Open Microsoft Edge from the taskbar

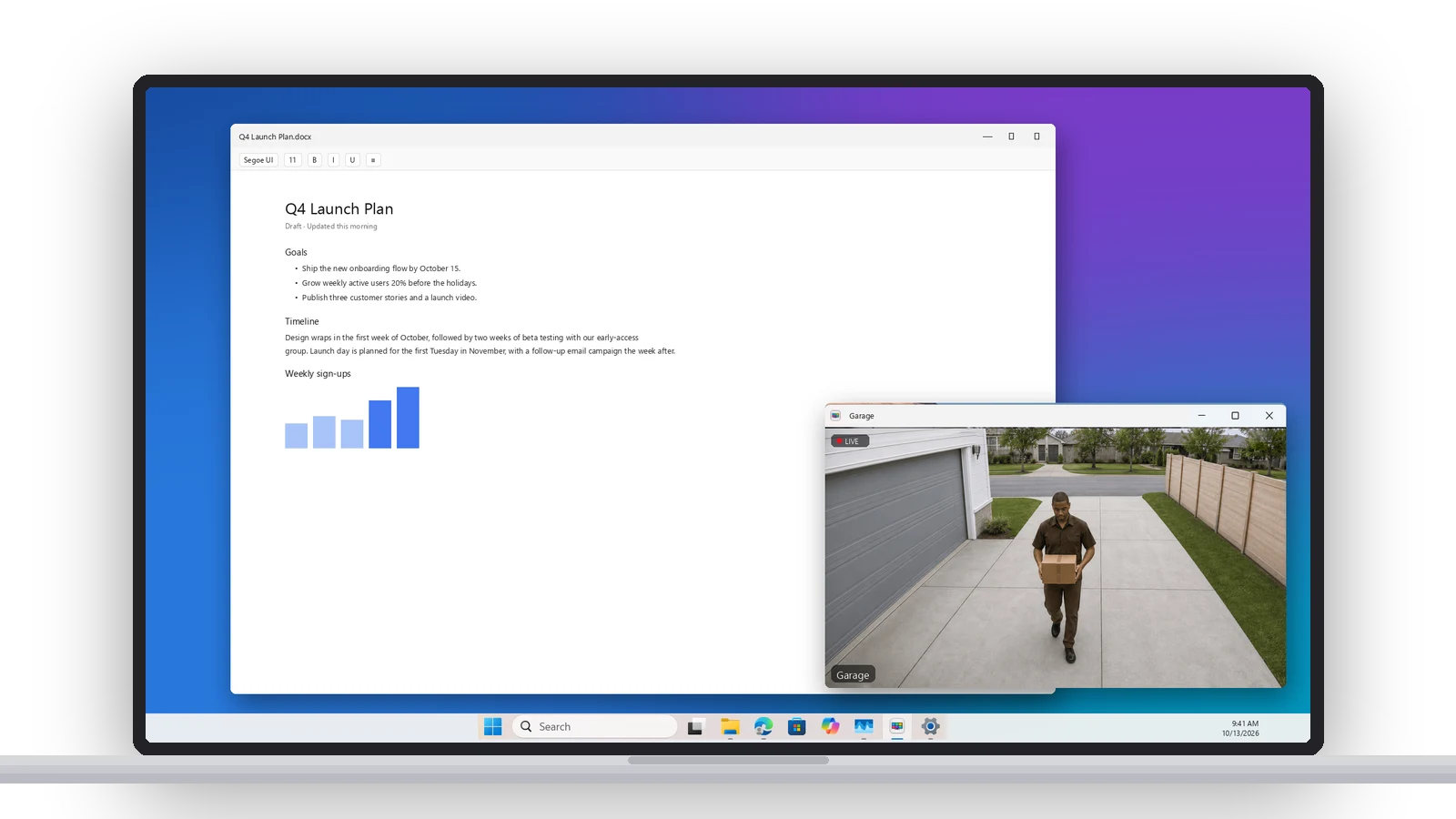click(763, 726)
